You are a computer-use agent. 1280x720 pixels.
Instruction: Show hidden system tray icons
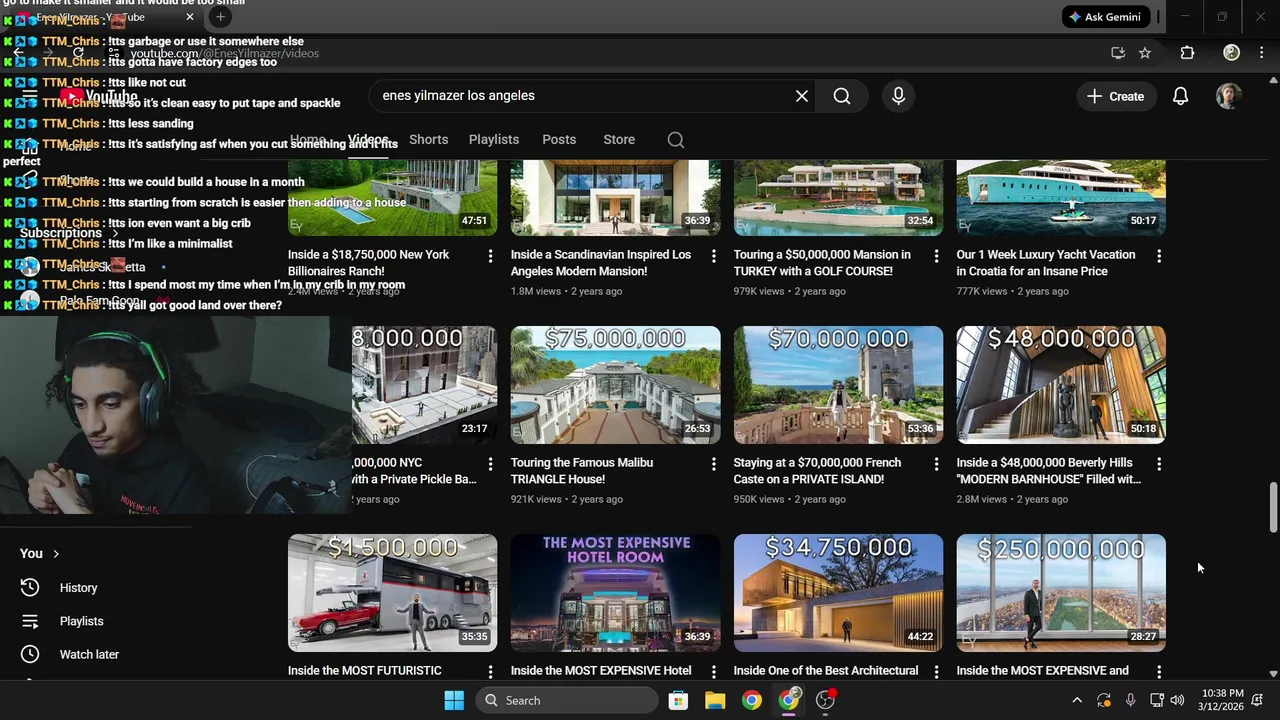point(1077,700)
